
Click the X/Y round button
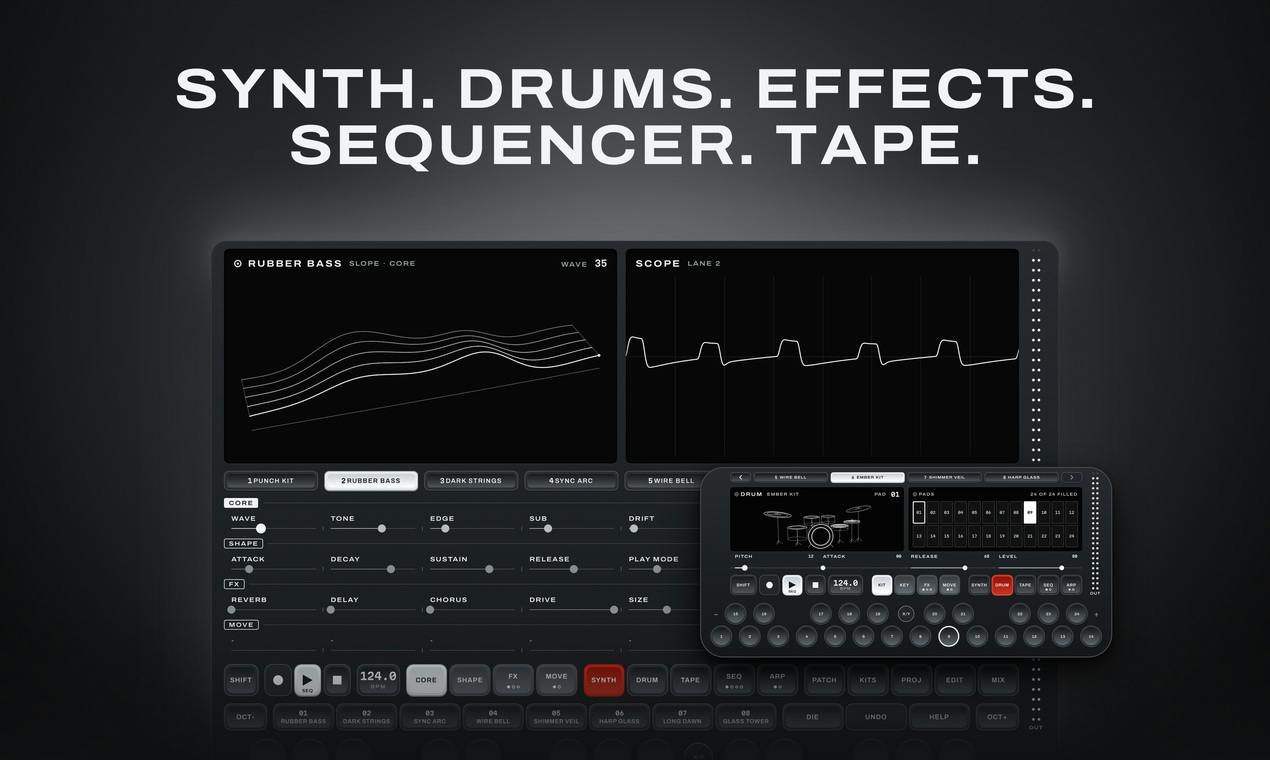click(x=906, y=614)
